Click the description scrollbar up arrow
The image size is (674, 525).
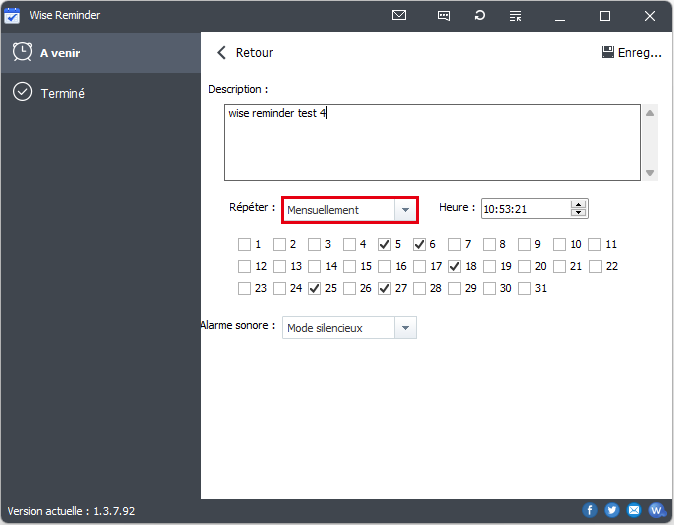[650, 113]
